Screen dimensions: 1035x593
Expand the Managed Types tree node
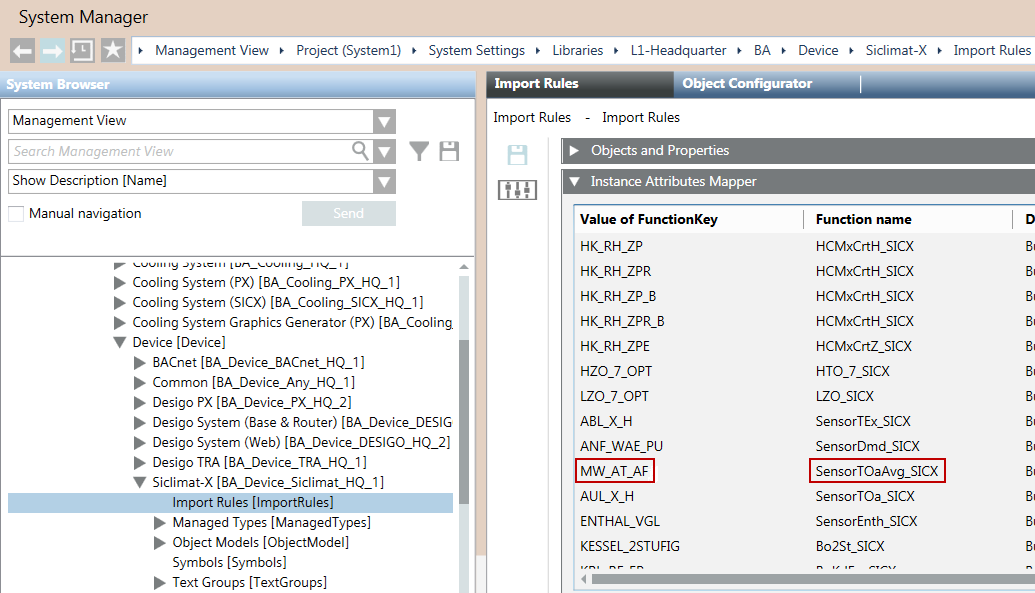[x=160, y=522]
